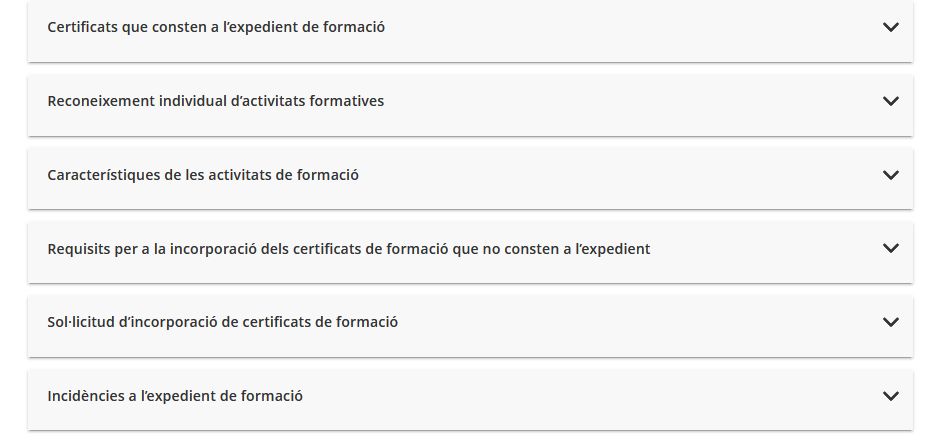Click the chevron beside Certificats que consten
This screenshot has height=446, width=932.
891,27
